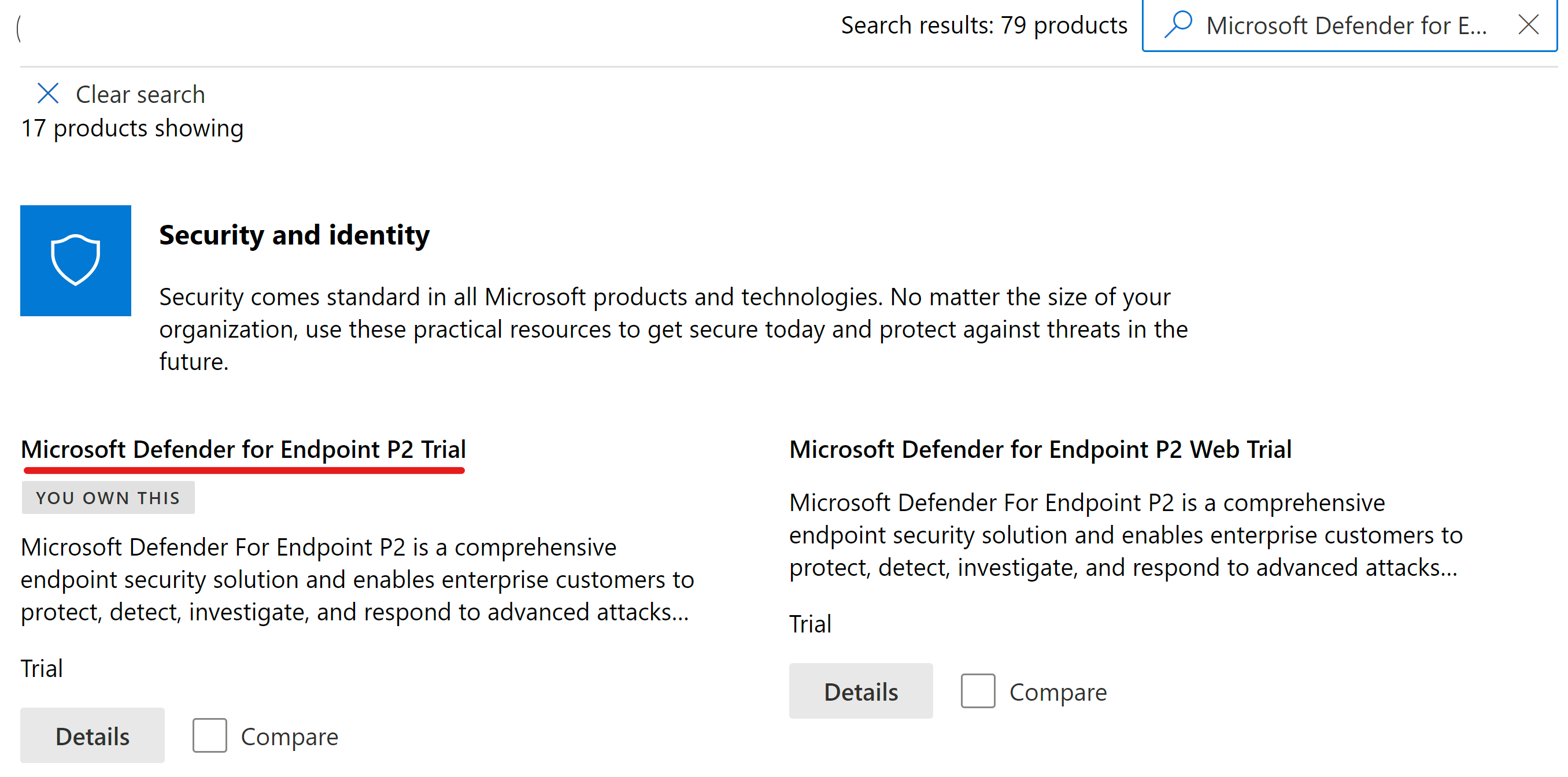The height and width of the screenshot is (777, 1568).
Task: Click the Security and identity description paragraph
Action: click(x=673, y=328)
